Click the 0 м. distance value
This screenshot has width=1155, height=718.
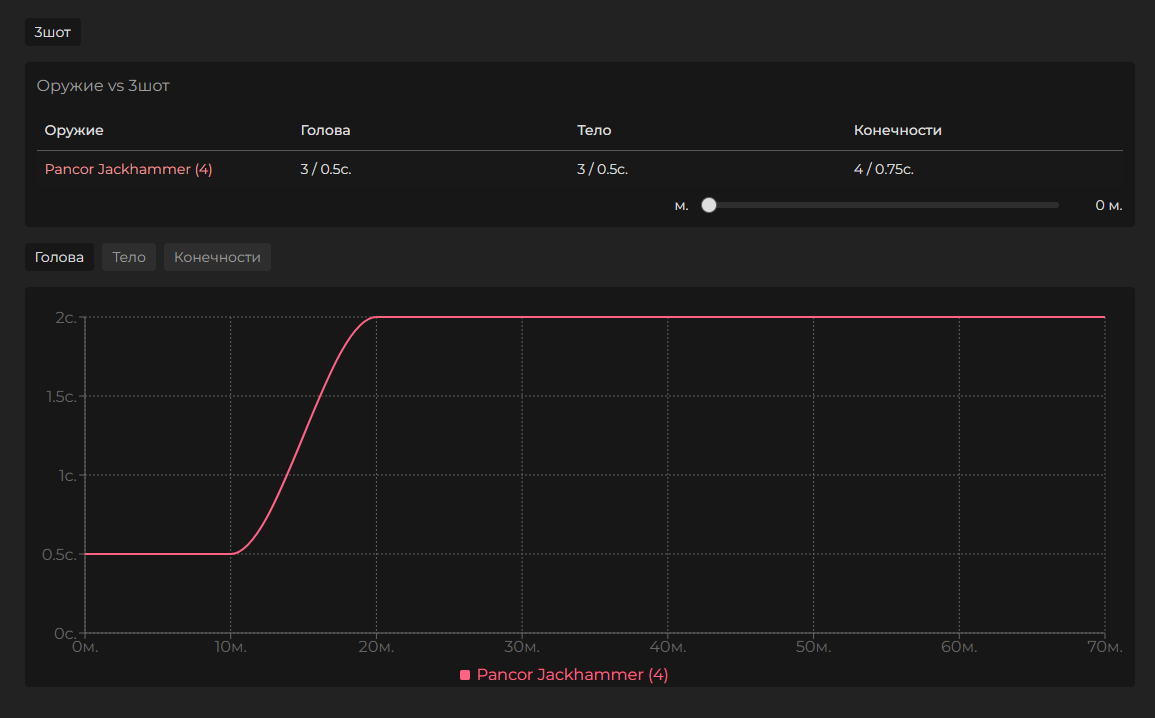pos(1108,205)
